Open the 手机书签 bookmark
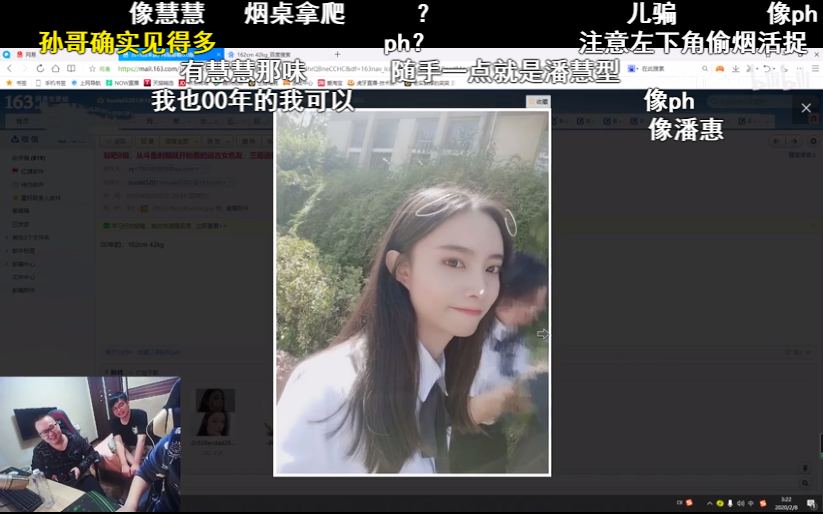The width and height of the screenshot is (823, 514). tap(50, 83)
